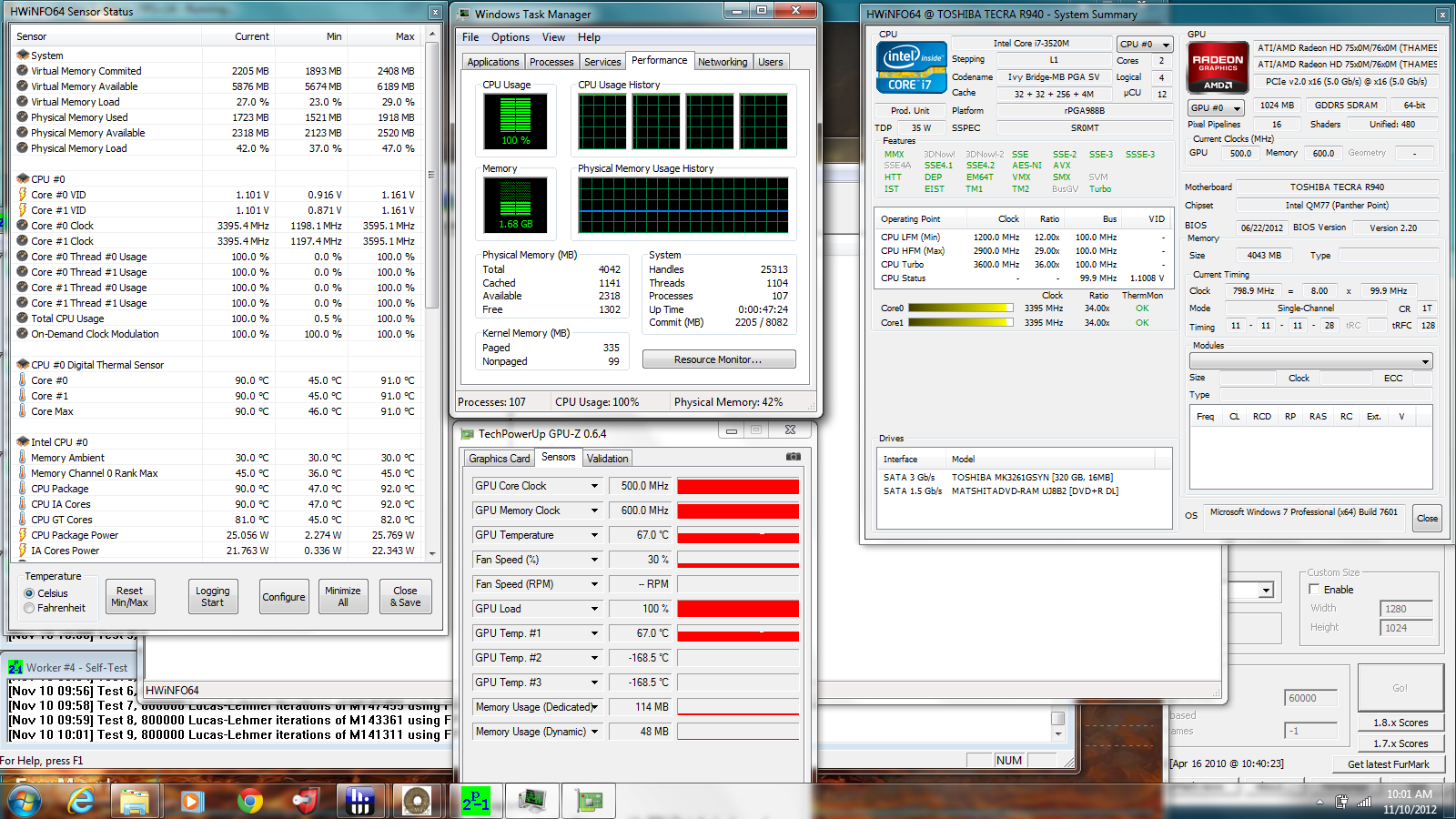This screenshot has width=1456, height=819.
Task: Open the HWiNFO64 taskbar icon
Action: [360, 801]
